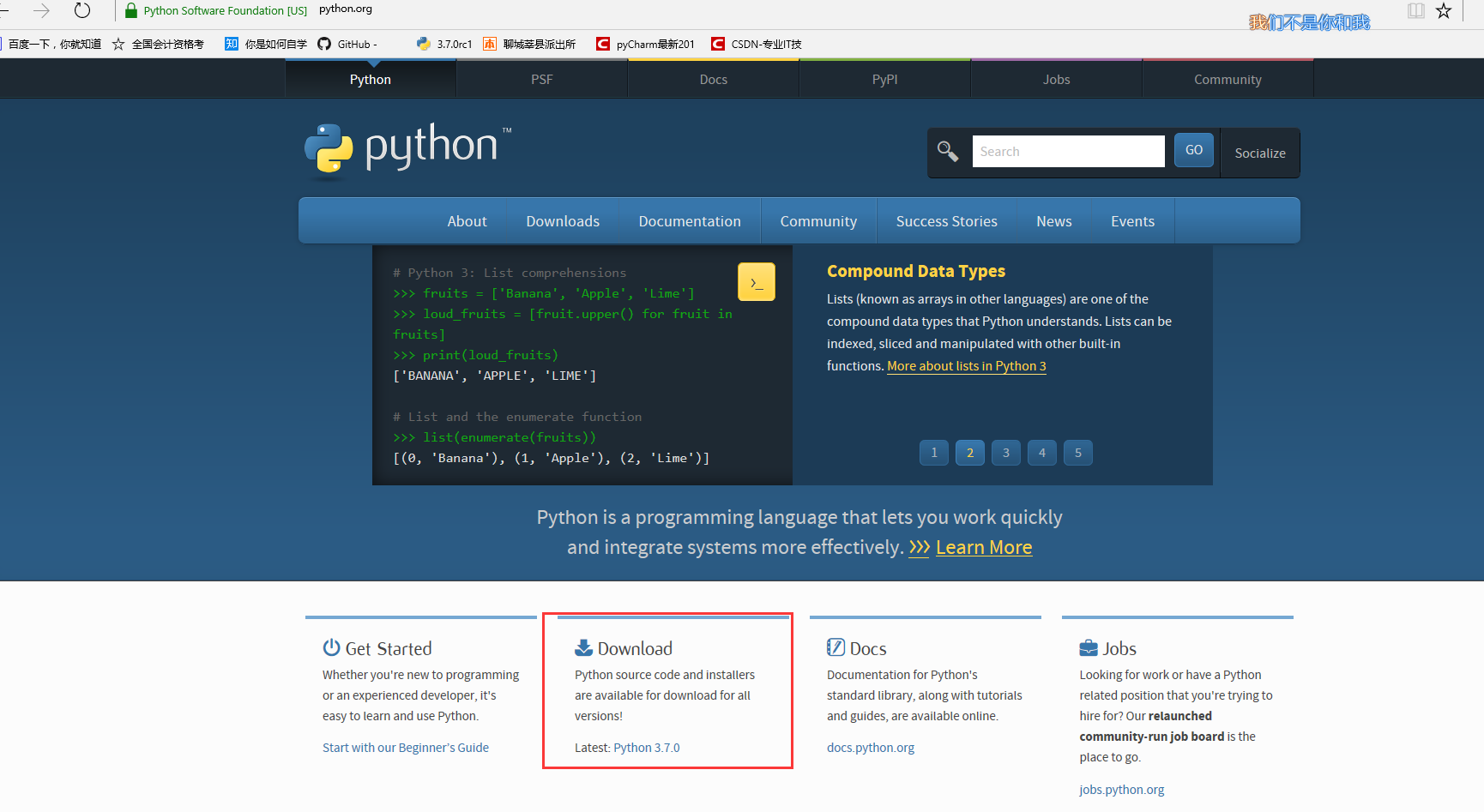
Task: Select the Docs top tab
Action: click(x=714, y=79)
